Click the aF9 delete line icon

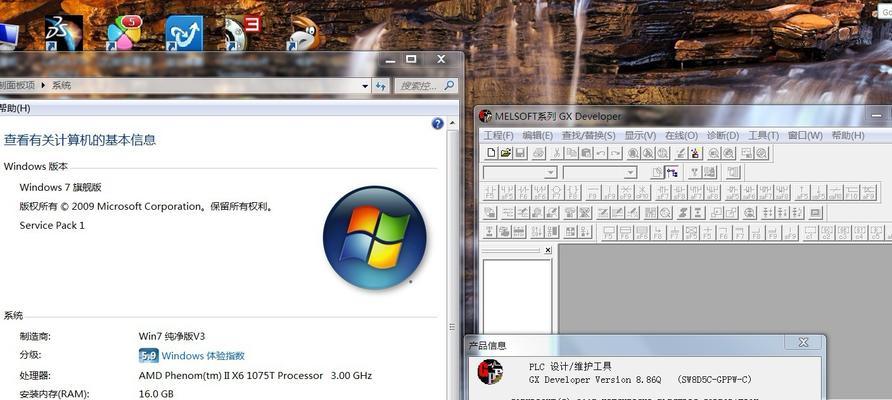pos(868,192)
